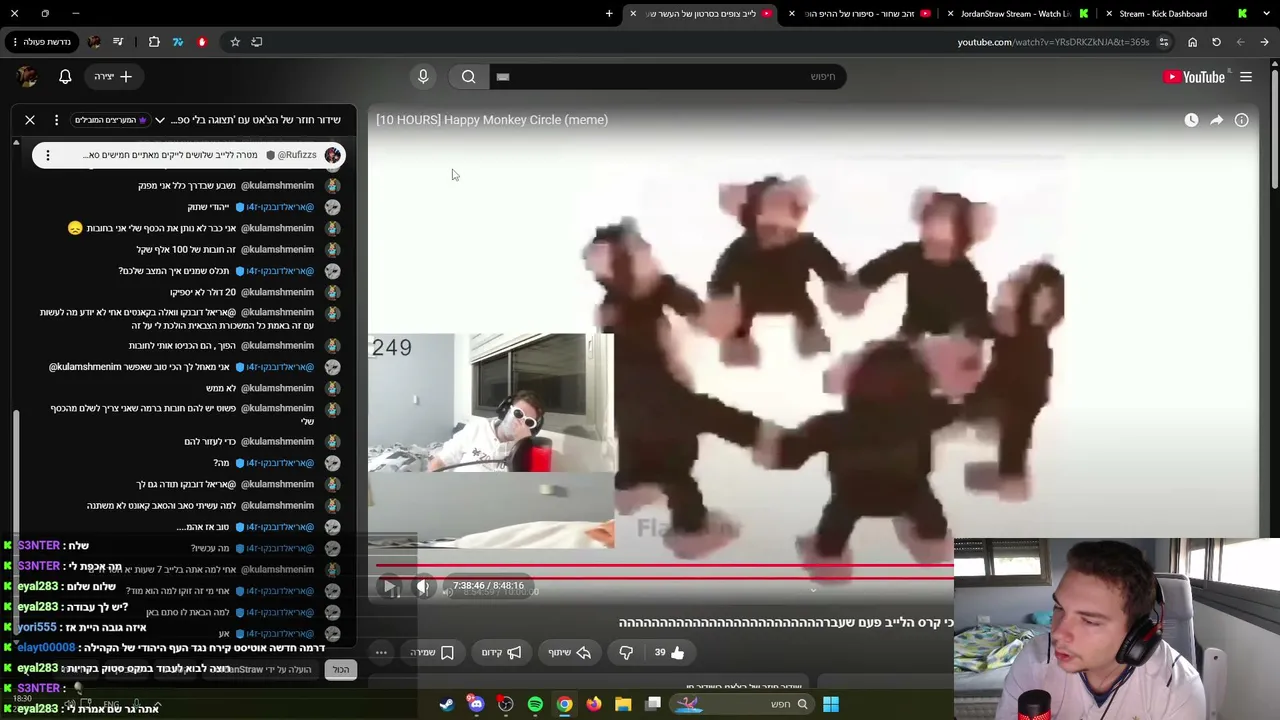Like the video with thumbs up (39)
1280x720 pixels.
669,652
